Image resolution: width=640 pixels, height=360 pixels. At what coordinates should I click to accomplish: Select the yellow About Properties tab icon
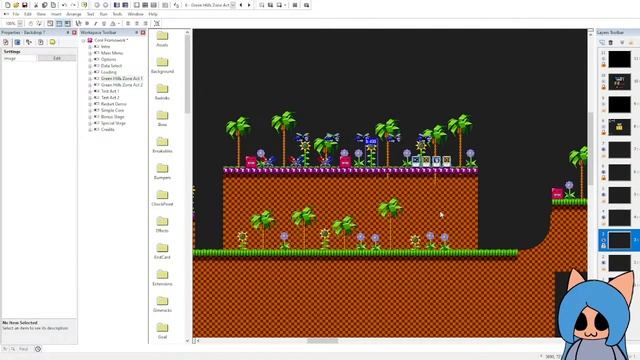(x=53, y=42)
